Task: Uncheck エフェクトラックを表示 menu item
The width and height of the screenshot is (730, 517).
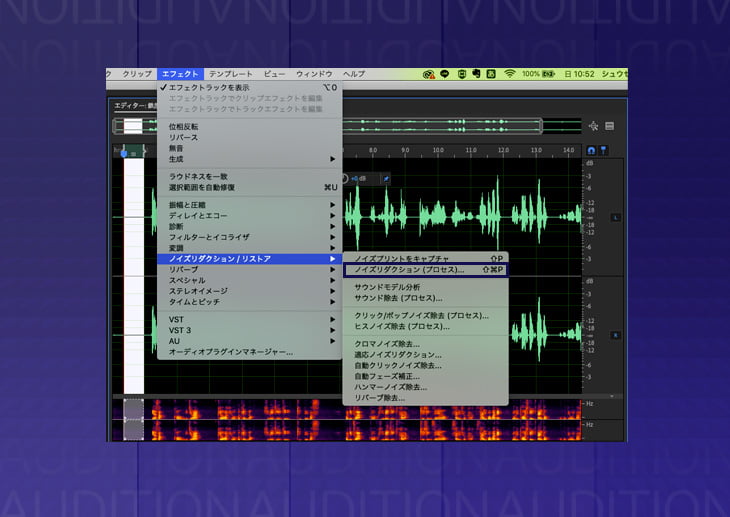Action: (x=208, y=88)
